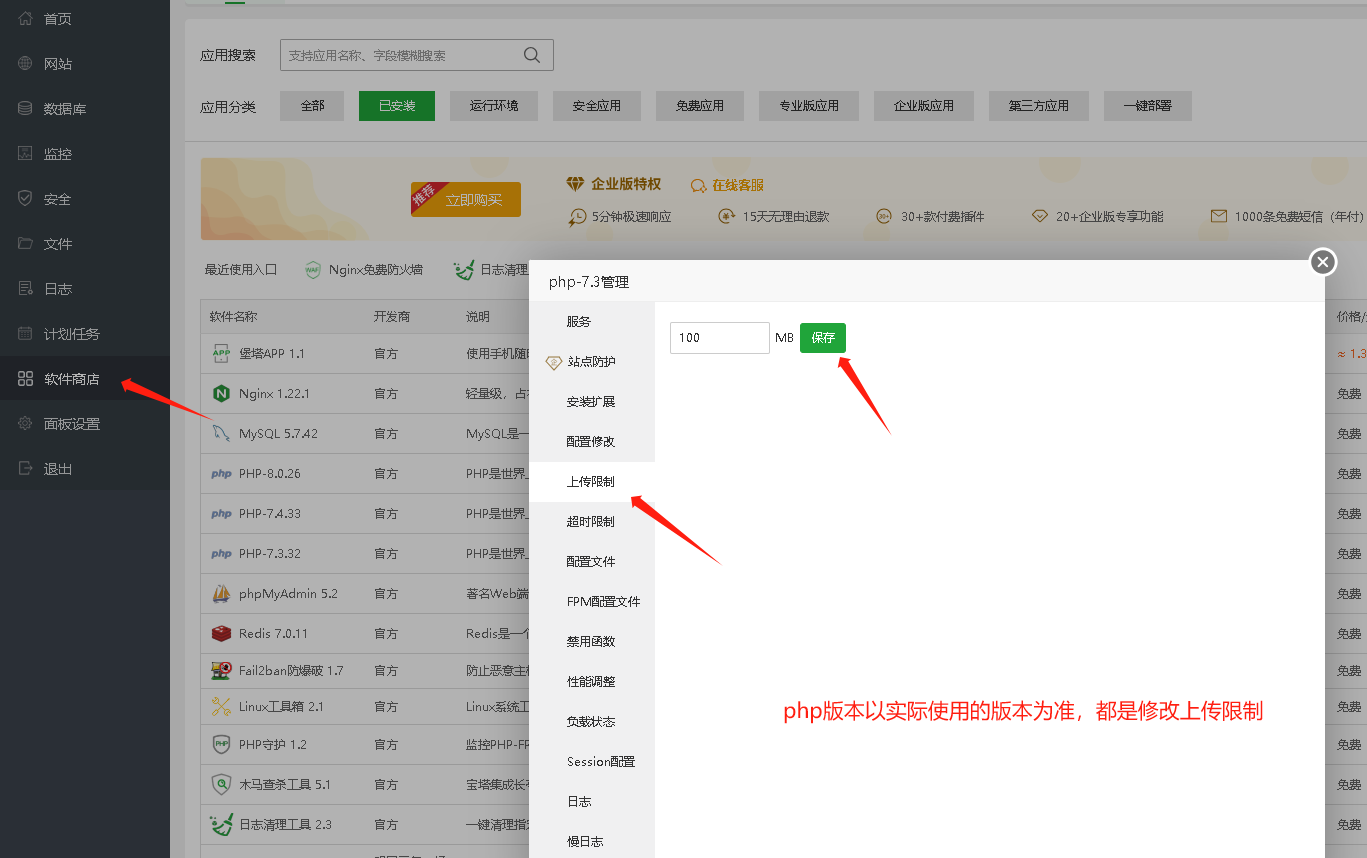Viewport: 1367px width, 858px height.
Task: Open Nginx免费防火墙 recent shortcut
Action: tap(364, 270)
